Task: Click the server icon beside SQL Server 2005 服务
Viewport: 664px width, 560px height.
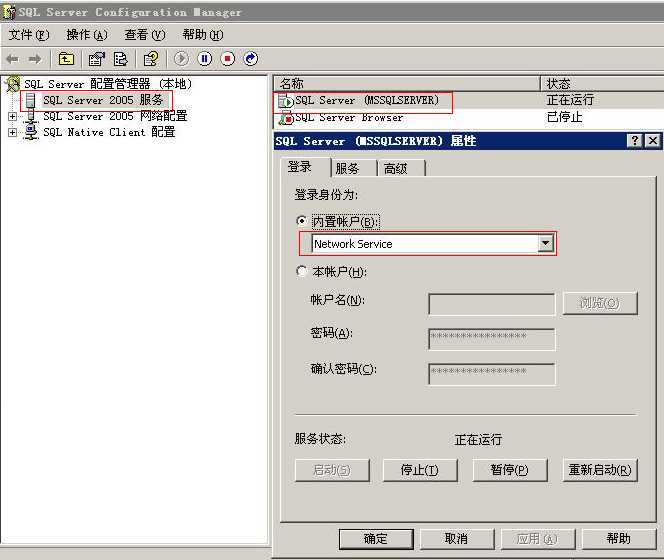Action: pos(30,100)
